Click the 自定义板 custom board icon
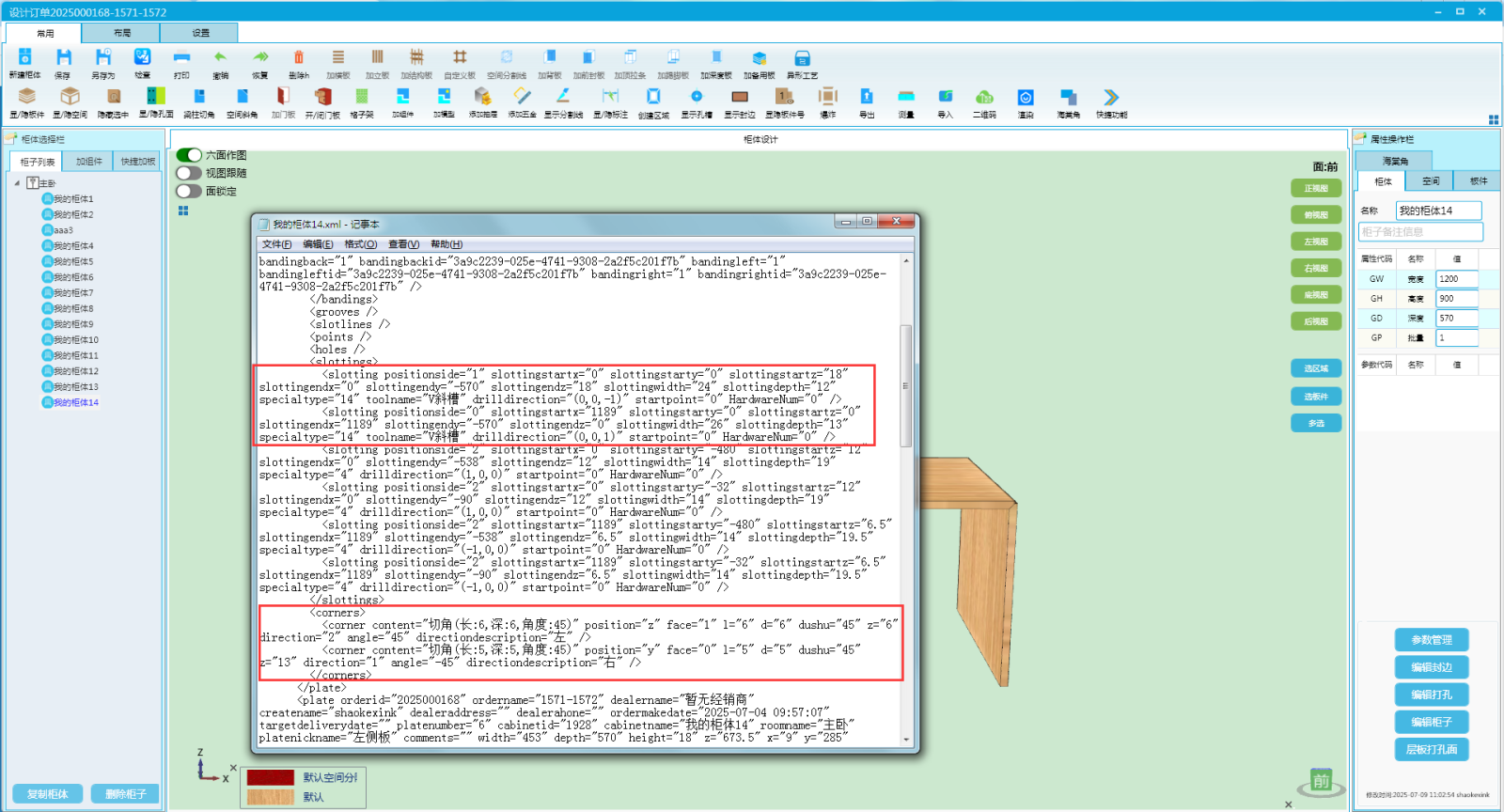Screen dimensions: 1504x812 pos(460,58)
